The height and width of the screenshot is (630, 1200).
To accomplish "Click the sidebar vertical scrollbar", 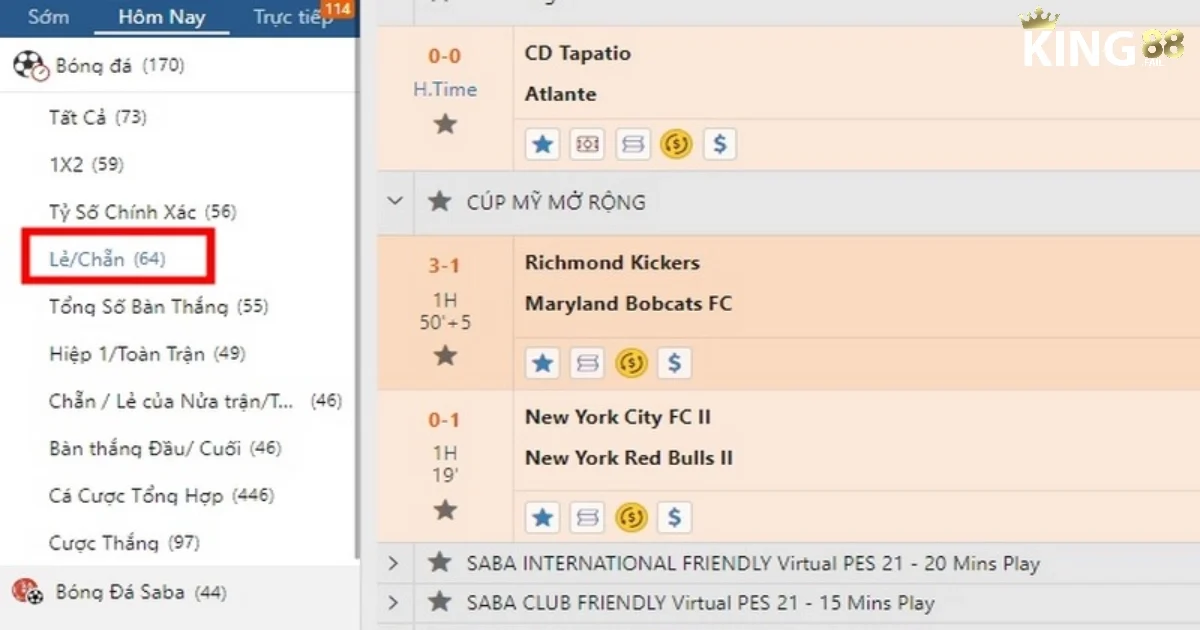I will 355,300.
